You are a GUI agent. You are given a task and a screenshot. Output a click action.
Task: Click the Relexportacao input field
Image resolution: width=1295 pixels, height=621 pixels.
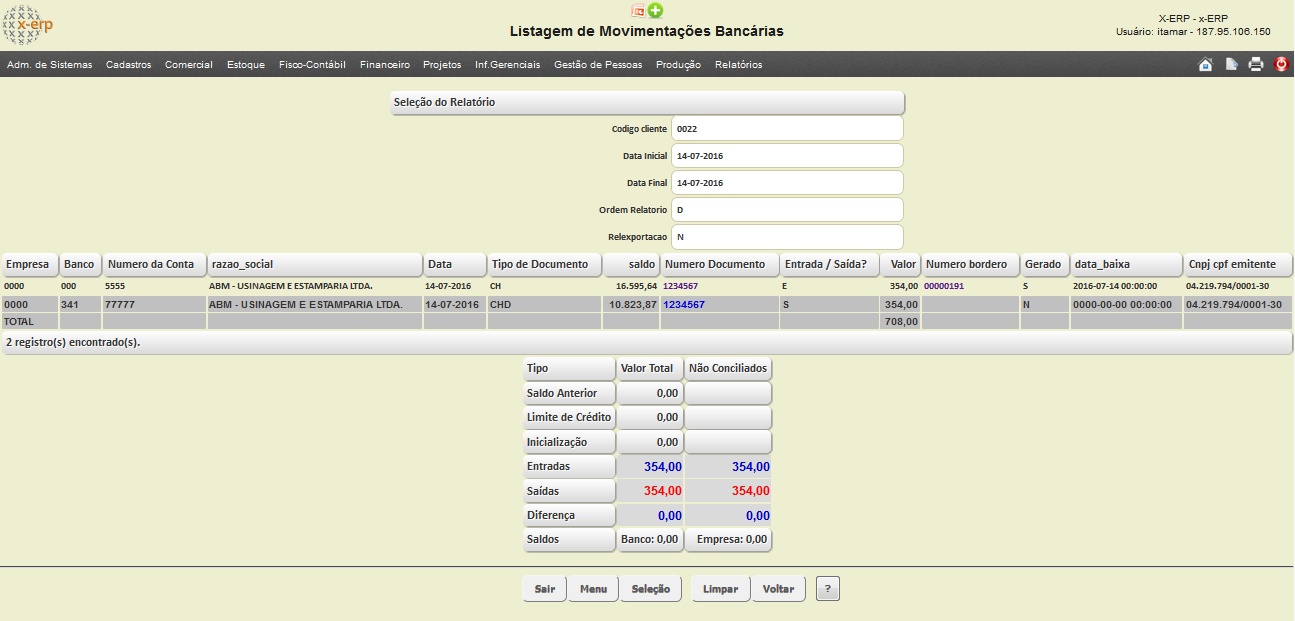(787, 237)
